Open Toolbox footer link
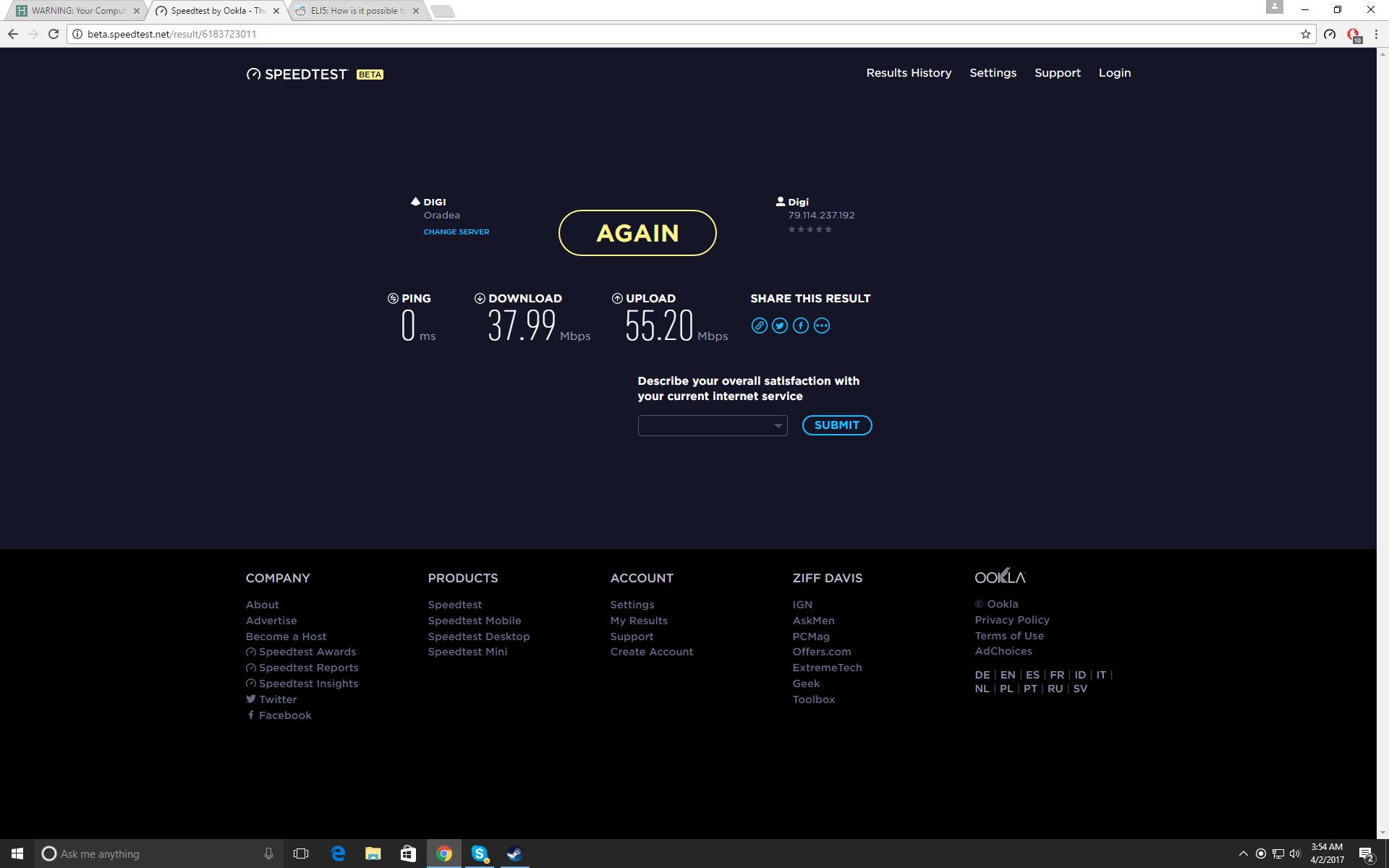Image resolution: width=1389 pixels, height=868 pixels. (x=814, y=699)
